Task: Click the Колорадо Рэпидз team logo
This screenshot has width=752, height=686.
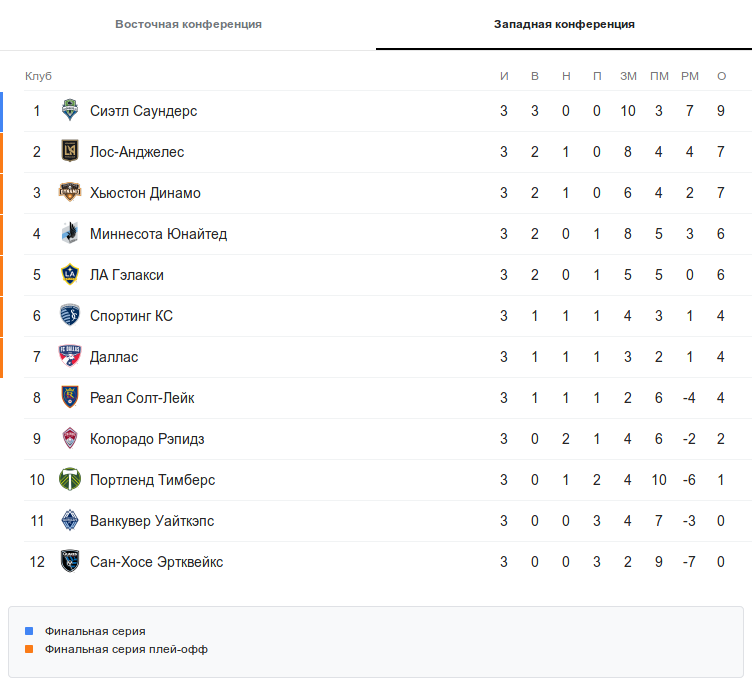Action: pyautogui.click(x=69, y=439)
